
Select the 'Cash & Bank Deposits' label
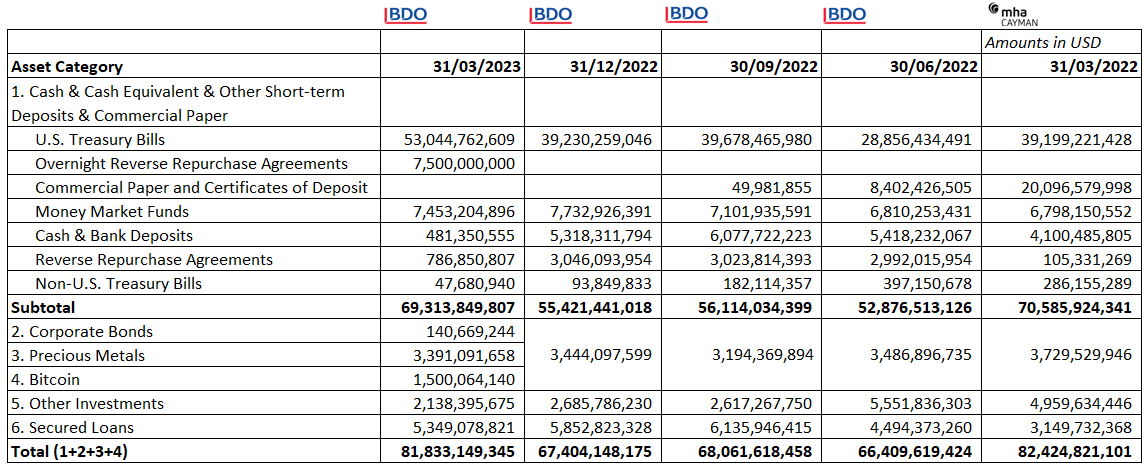point(114,235)
